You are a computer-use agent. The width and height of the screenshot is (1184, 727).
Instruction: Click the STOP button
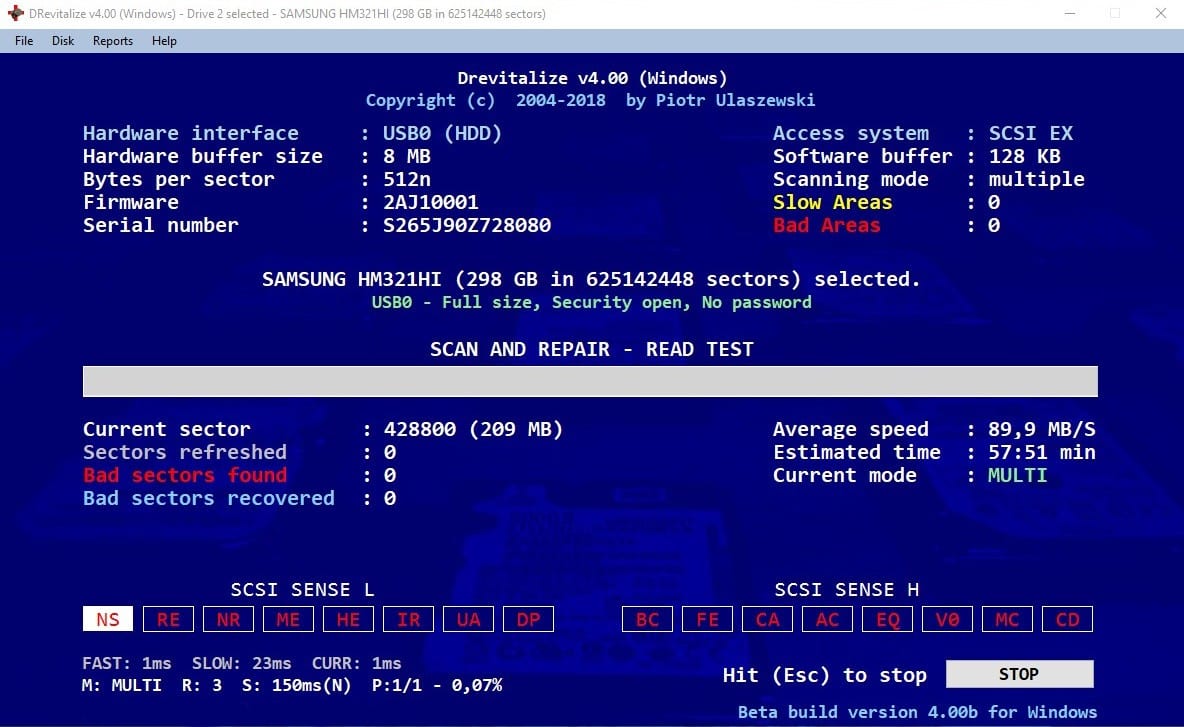click(x=1019, y=674)
